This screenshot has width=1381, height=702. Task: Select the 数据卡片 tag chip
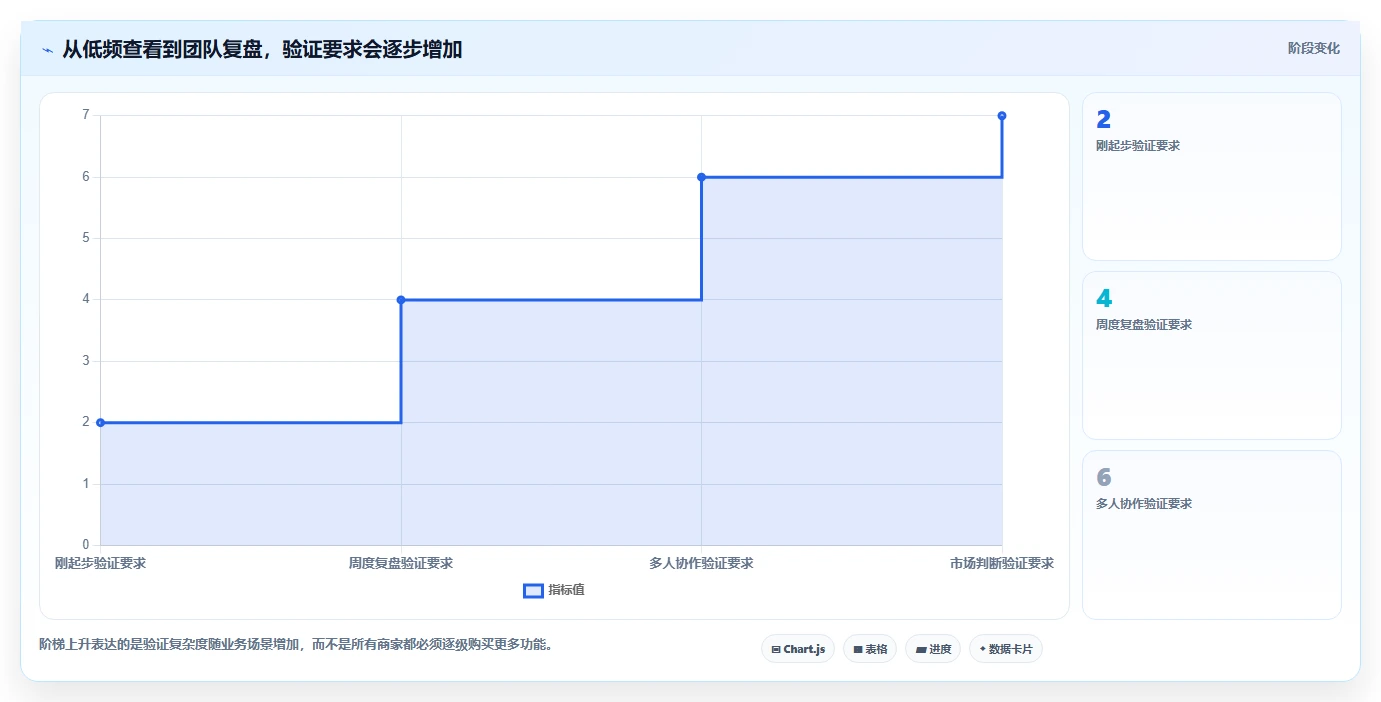point(1006,649)
